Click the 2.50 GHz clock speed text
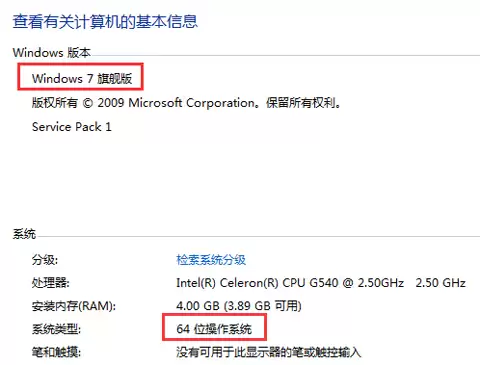The height and width of the screenshot is (365, 480). tap(440, 283)
